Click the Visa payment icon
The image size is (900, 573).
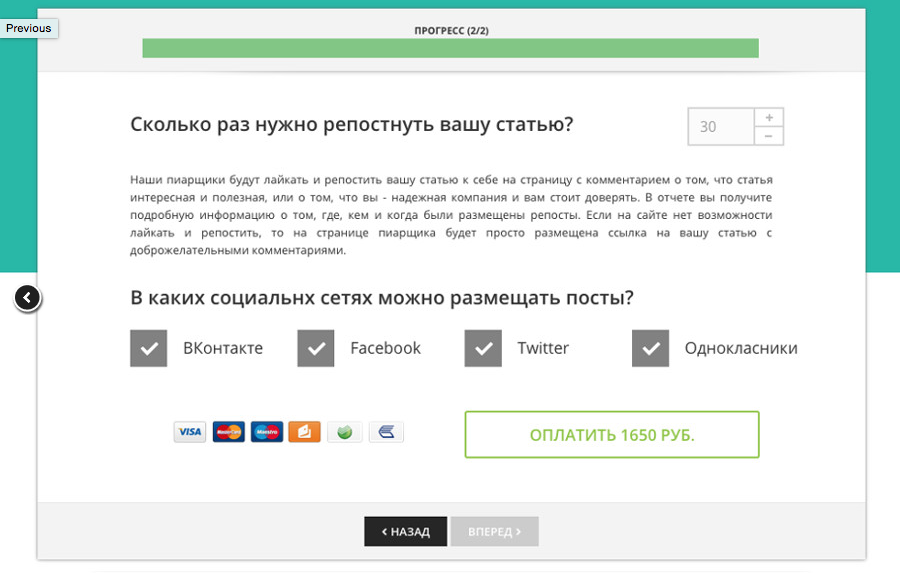(190, 432)
